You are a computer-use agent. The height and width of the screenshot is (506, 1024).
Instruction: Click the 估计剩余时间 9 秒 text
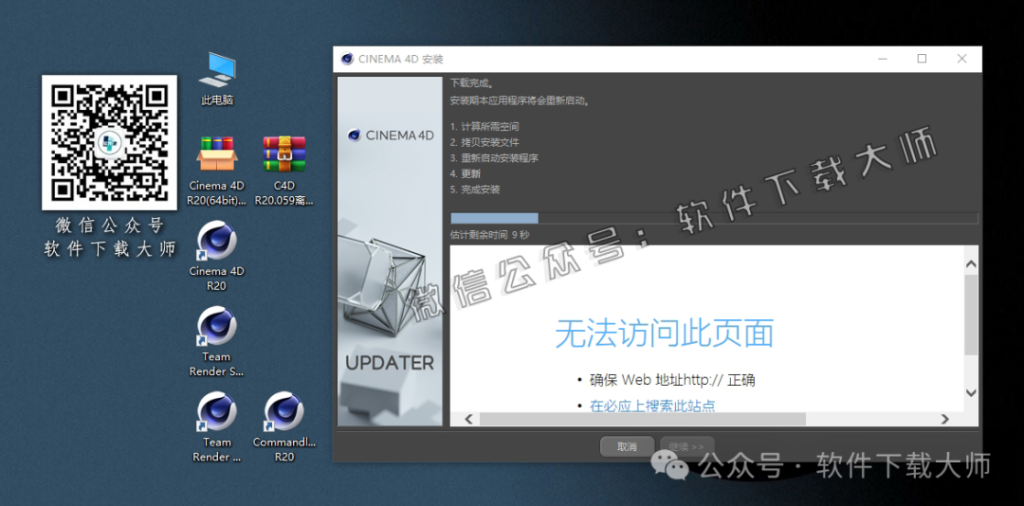click(x=490, y=234)
